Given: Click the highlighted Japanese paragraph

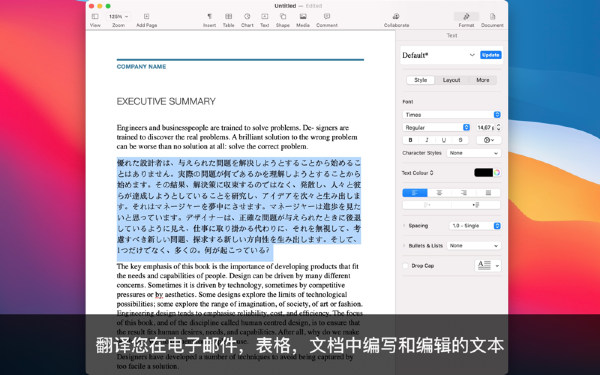Looking at the screenshot, I should (x=239, y=207).
